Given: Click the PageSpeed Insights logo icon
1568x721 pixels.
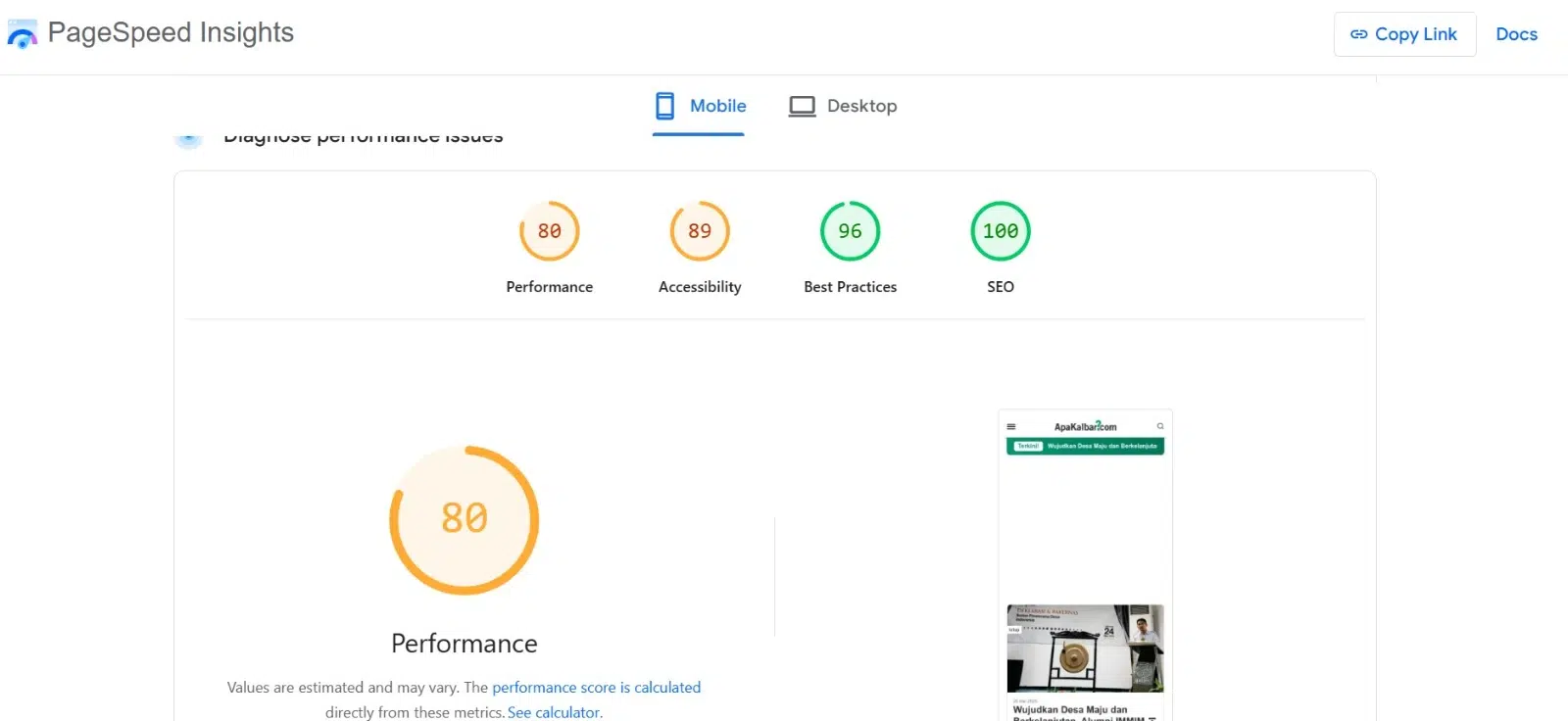Looking at the screenshot, I should pyautogui.click(x=23, y=34).
